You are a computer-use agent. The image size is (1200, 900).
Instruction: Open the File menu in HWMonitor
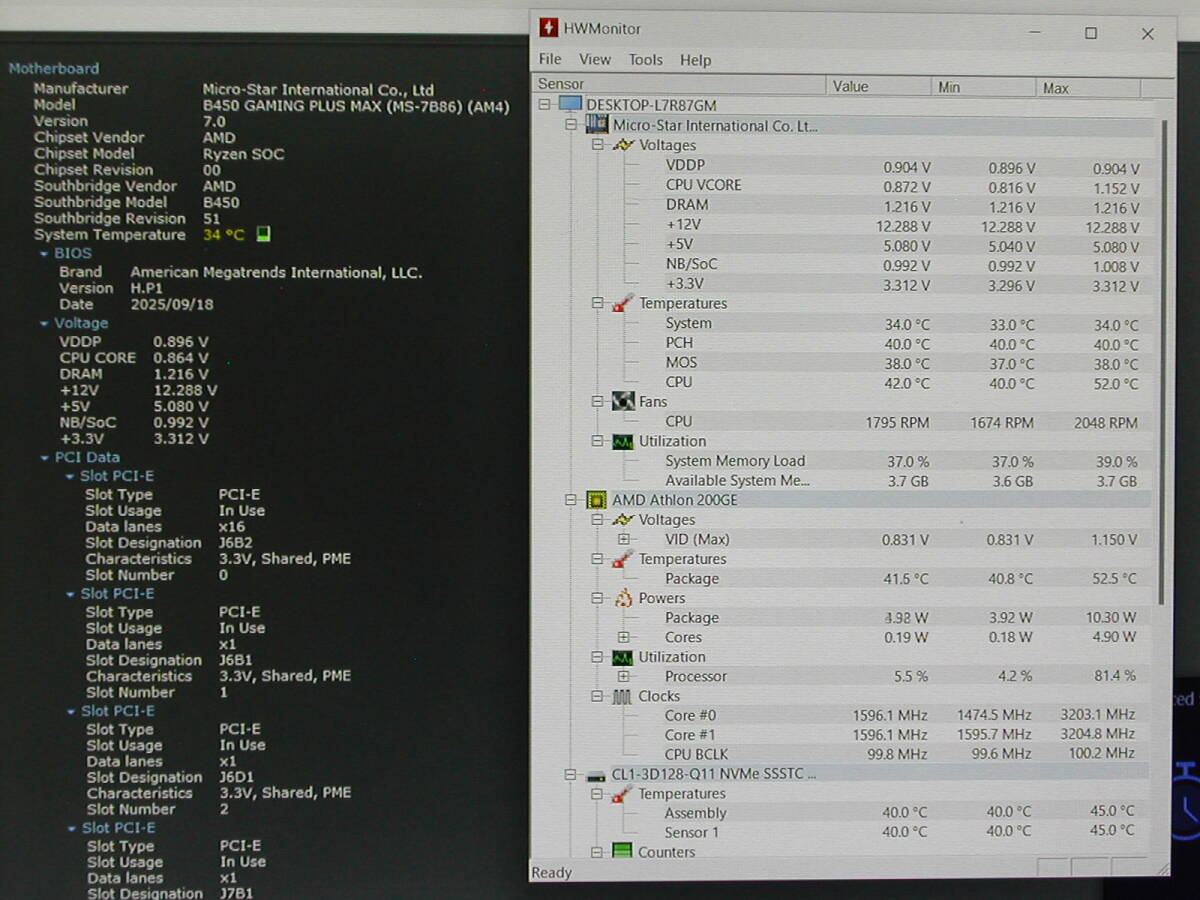(550, 60)
